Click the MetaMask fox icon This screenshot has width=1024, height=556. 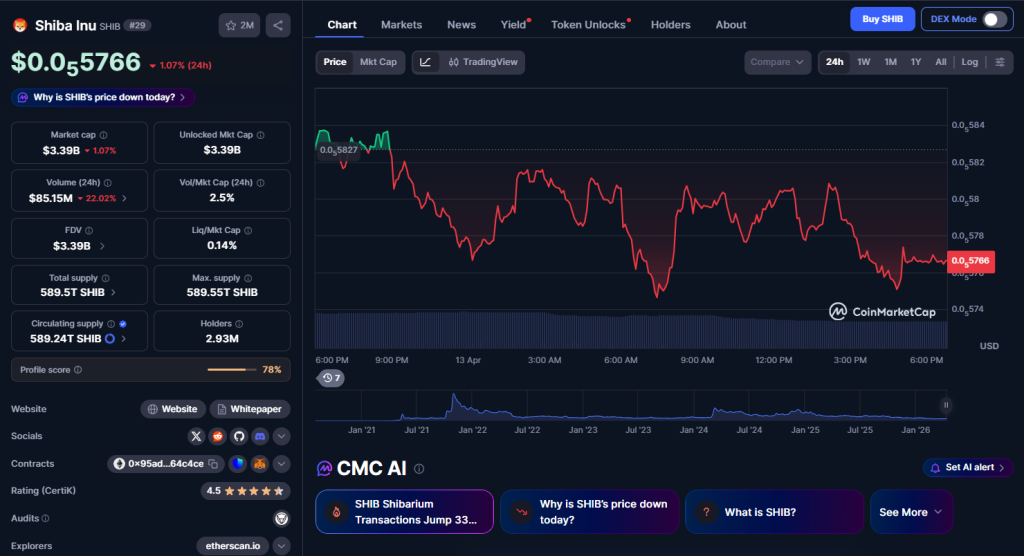click(259, 464)
